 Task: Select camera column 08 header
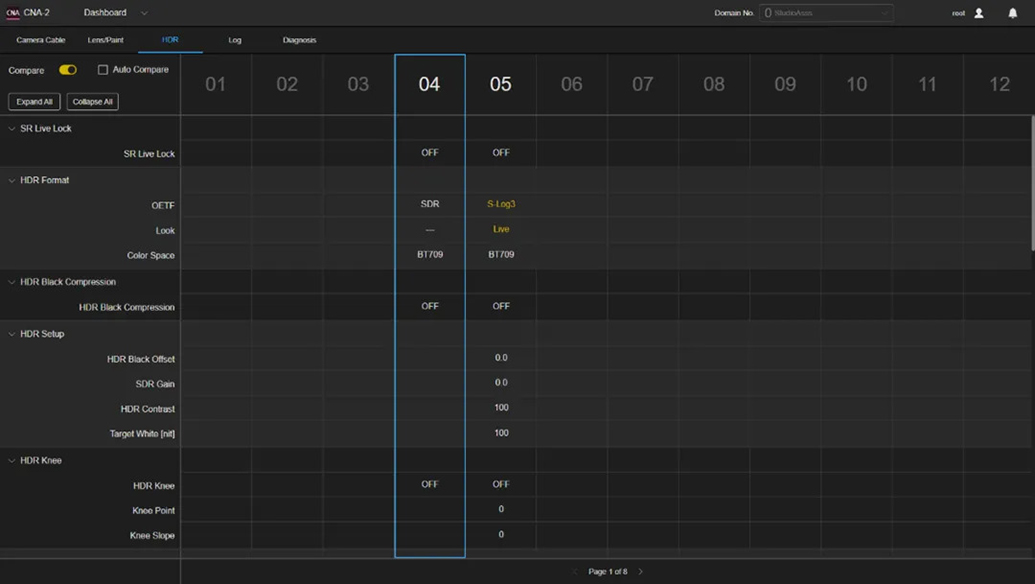point(714,84)
